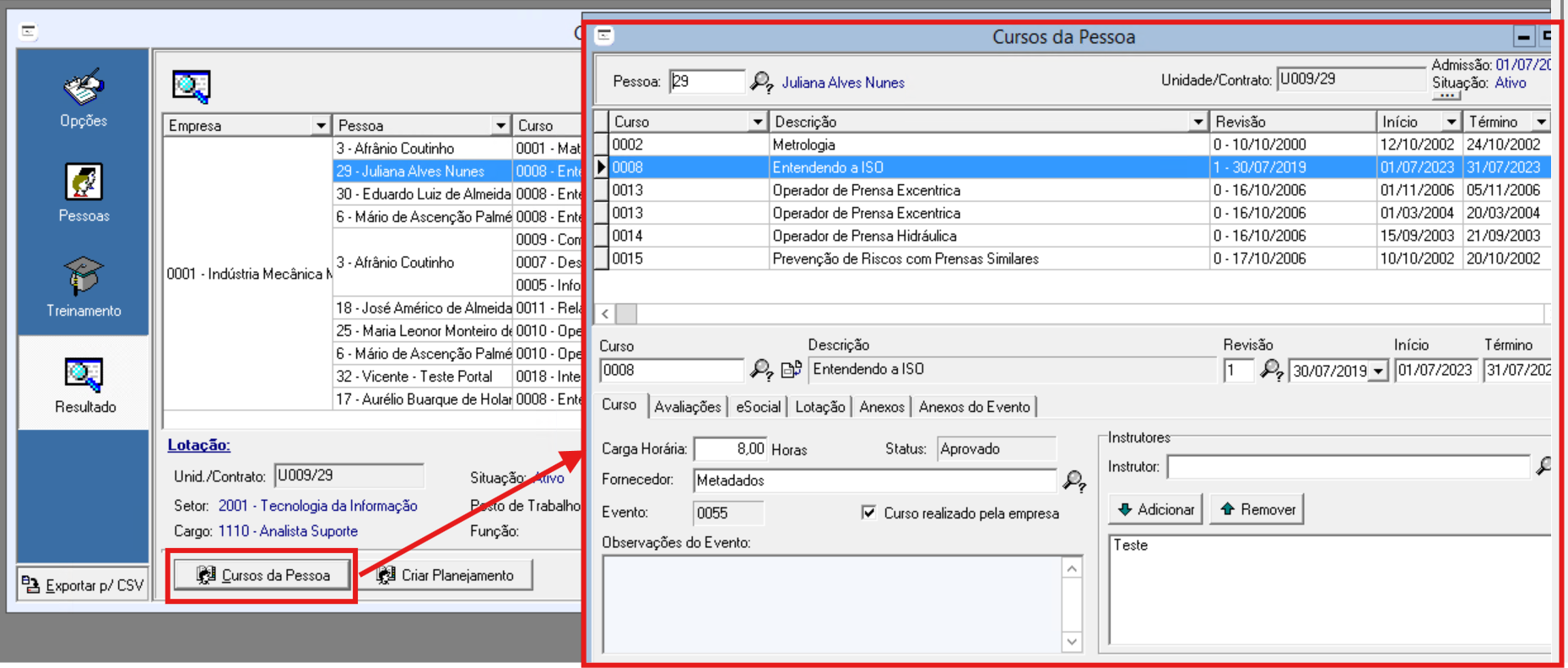Click the horizontal scrollbar left arrow
Viewport: 1568px width, 668px height.
pos(605,314)
